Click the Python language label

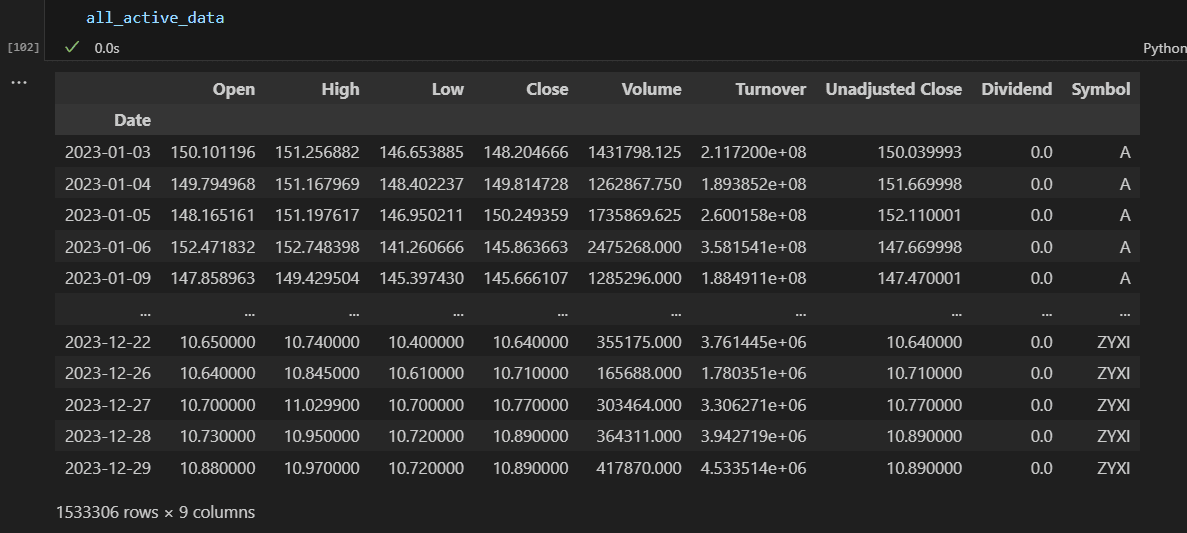click(1164, 48)
